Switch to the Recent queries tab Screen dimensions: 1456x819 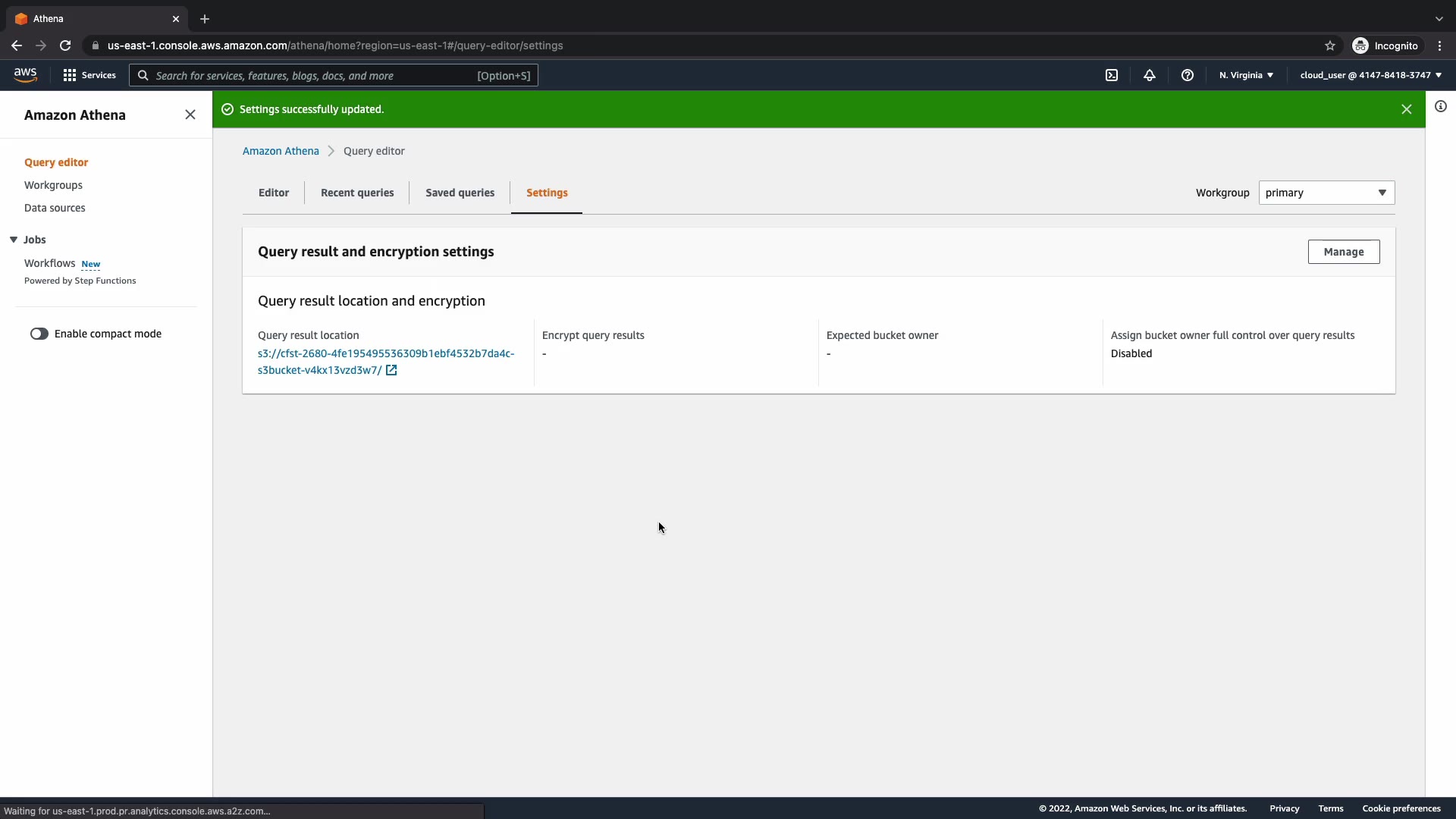[x=357, y=193]
